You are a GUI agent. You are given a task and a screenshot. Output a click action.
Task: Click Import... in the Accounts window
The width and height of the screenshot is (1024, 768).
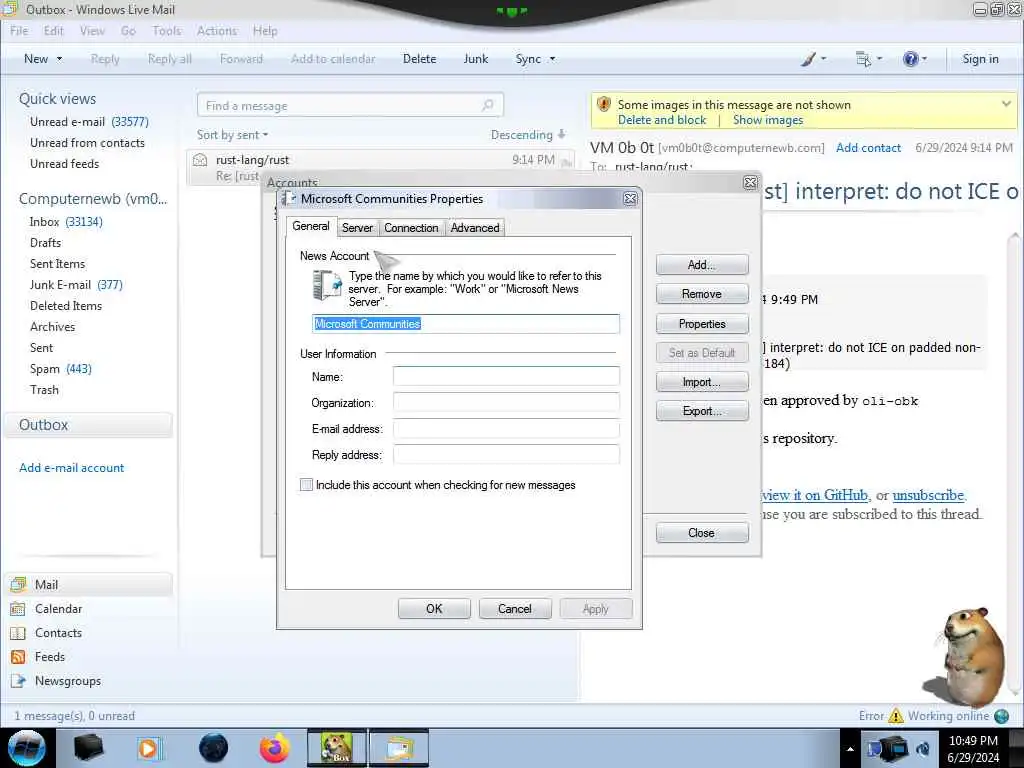(702, 382)
